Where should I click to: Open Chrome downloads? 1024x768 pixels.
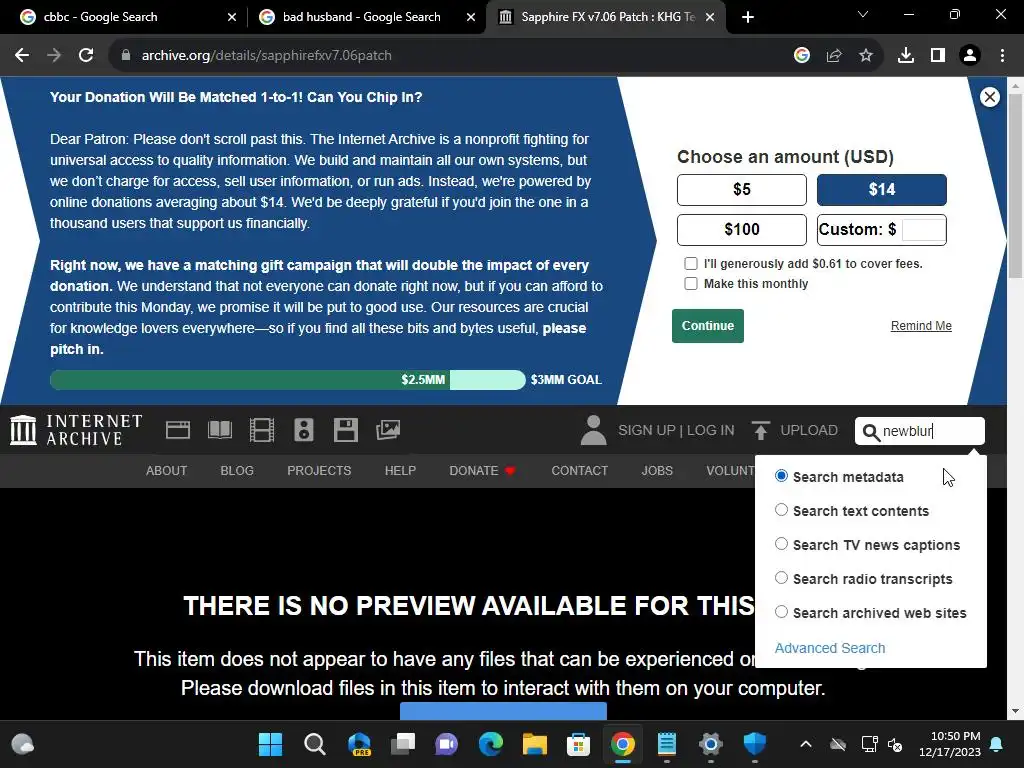[906, 56]
